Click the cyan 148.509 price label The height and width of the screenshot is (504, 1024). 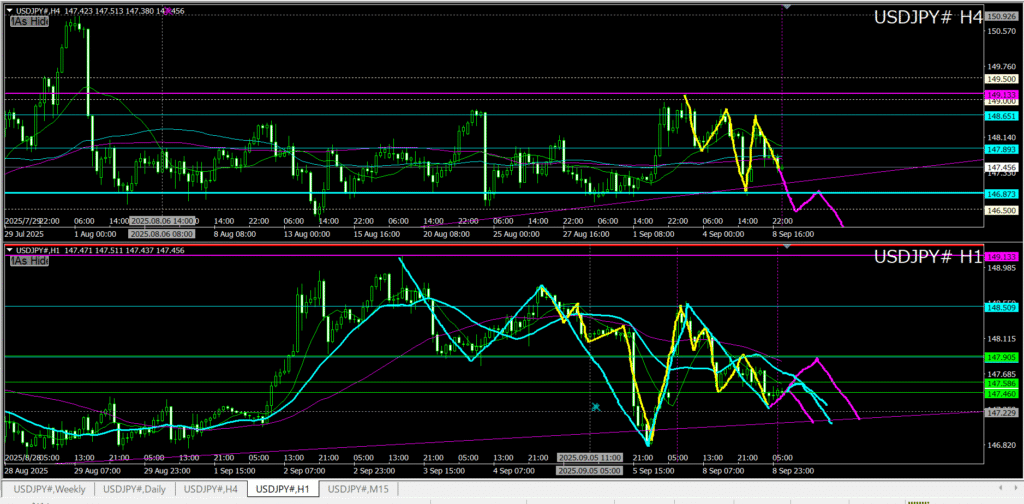1001,307
